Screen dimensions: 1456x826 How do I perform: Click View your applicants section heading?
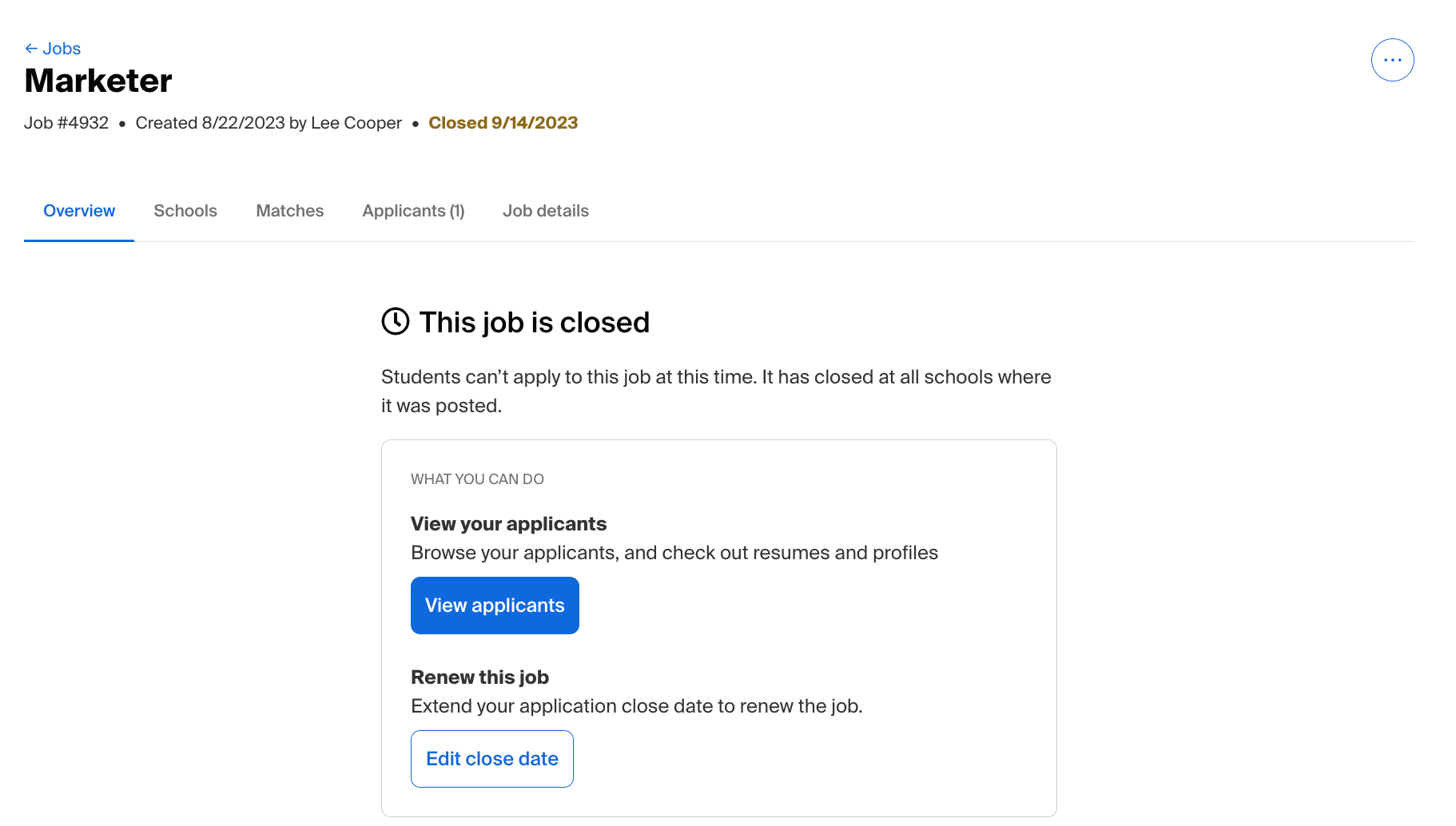508,523
